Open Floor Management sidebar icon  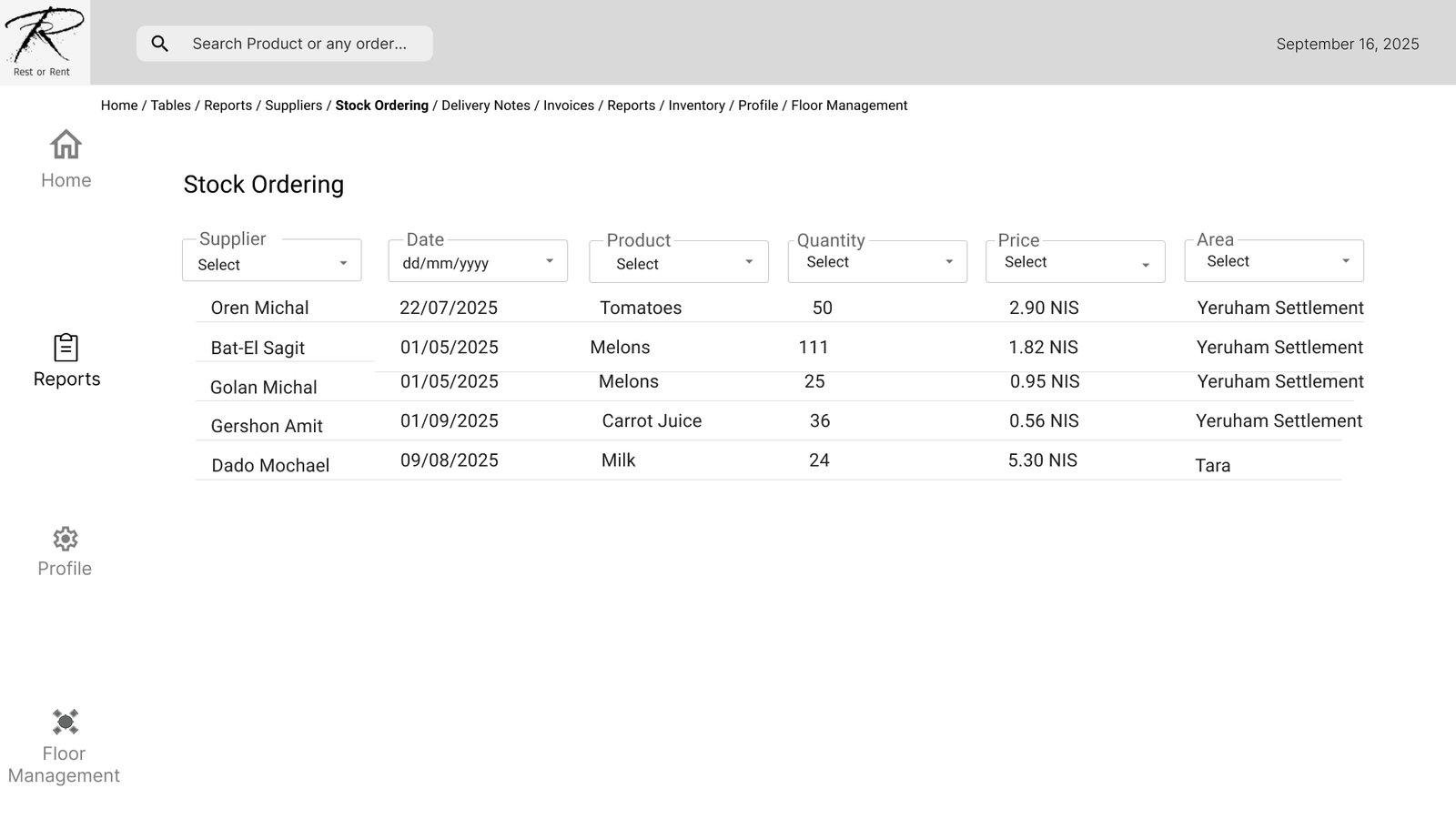click(x=65, y=722)
